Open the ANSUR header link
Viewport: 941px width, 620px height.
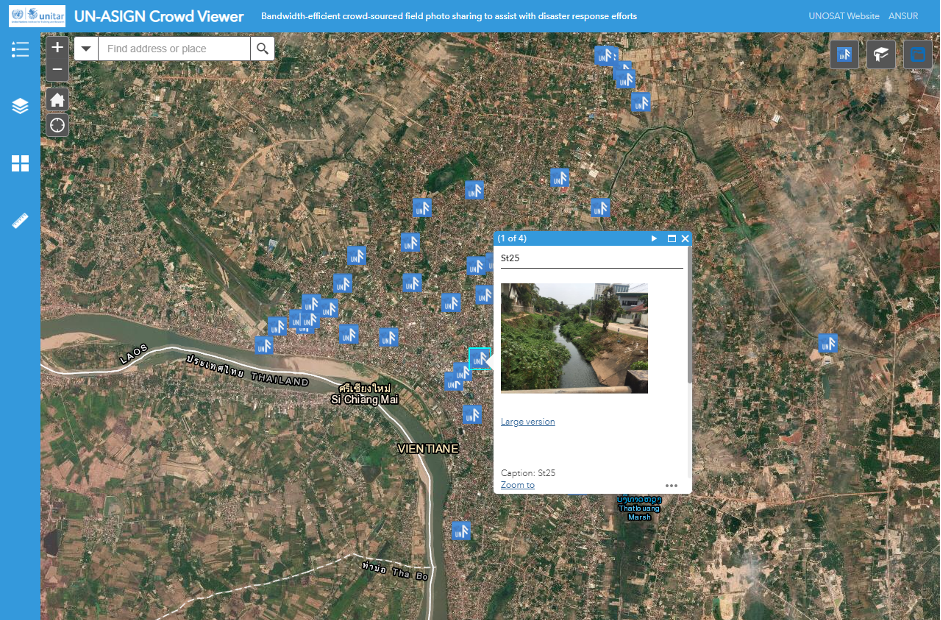point(903,16)
